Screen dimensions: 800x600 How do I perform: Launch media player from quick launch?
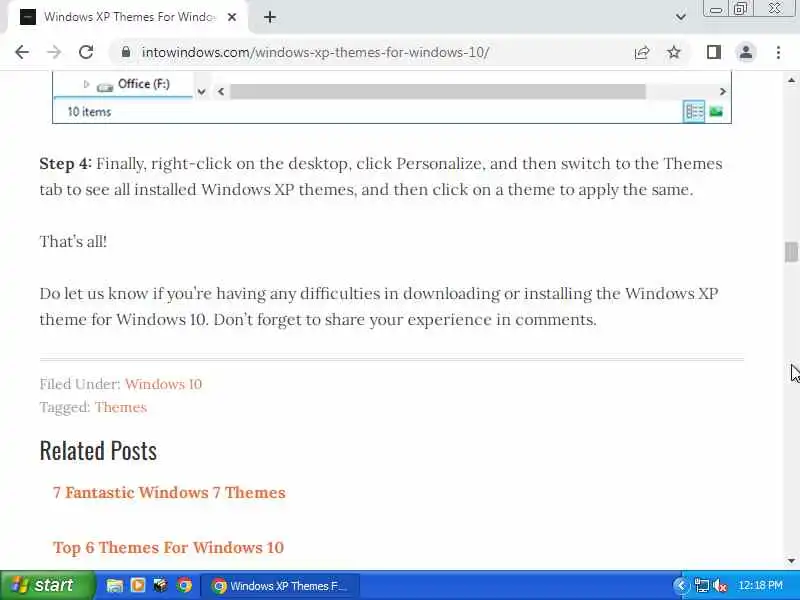[138, 585]
